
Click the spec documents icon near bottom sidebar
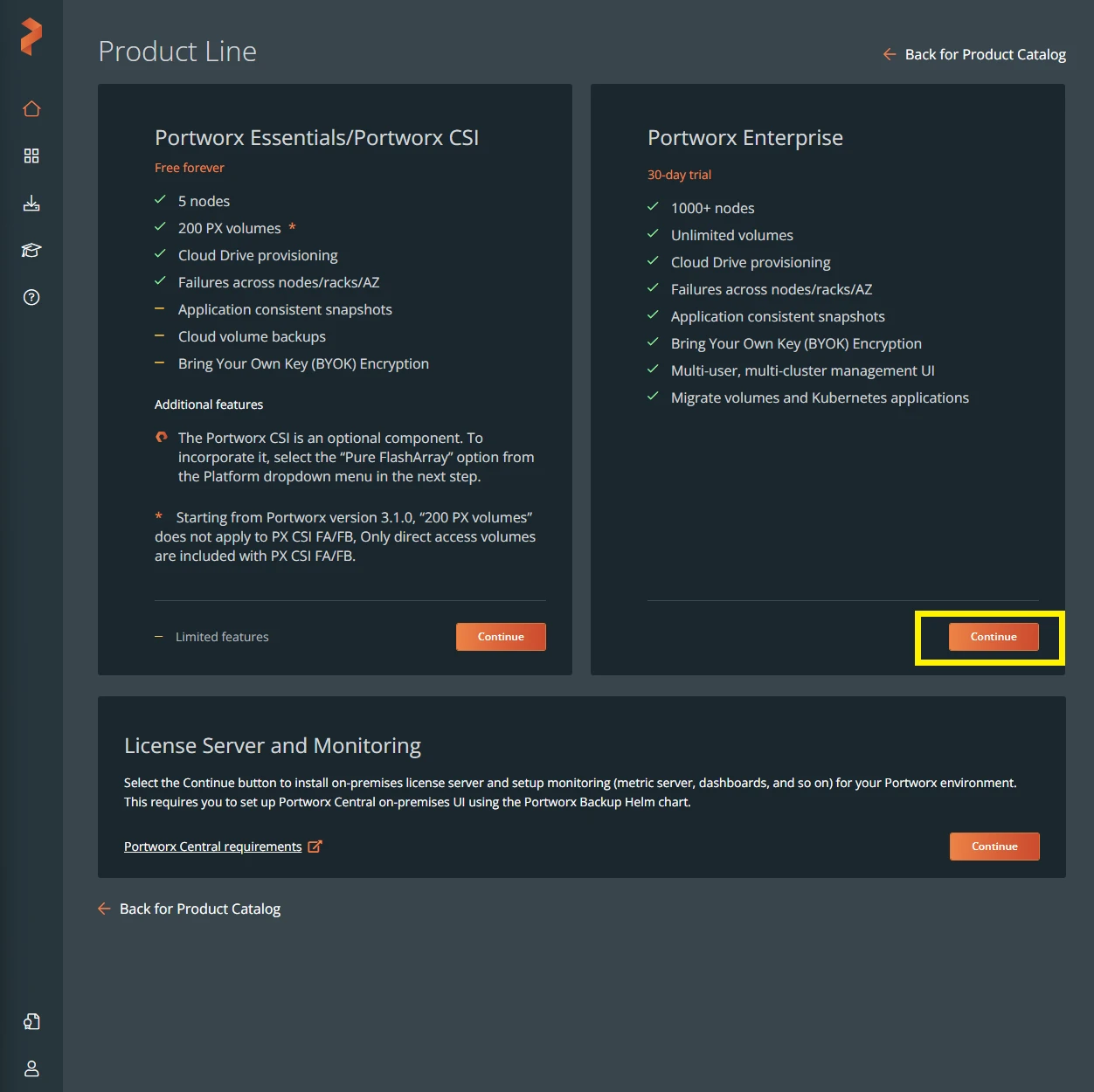(x=31, y=1021)
